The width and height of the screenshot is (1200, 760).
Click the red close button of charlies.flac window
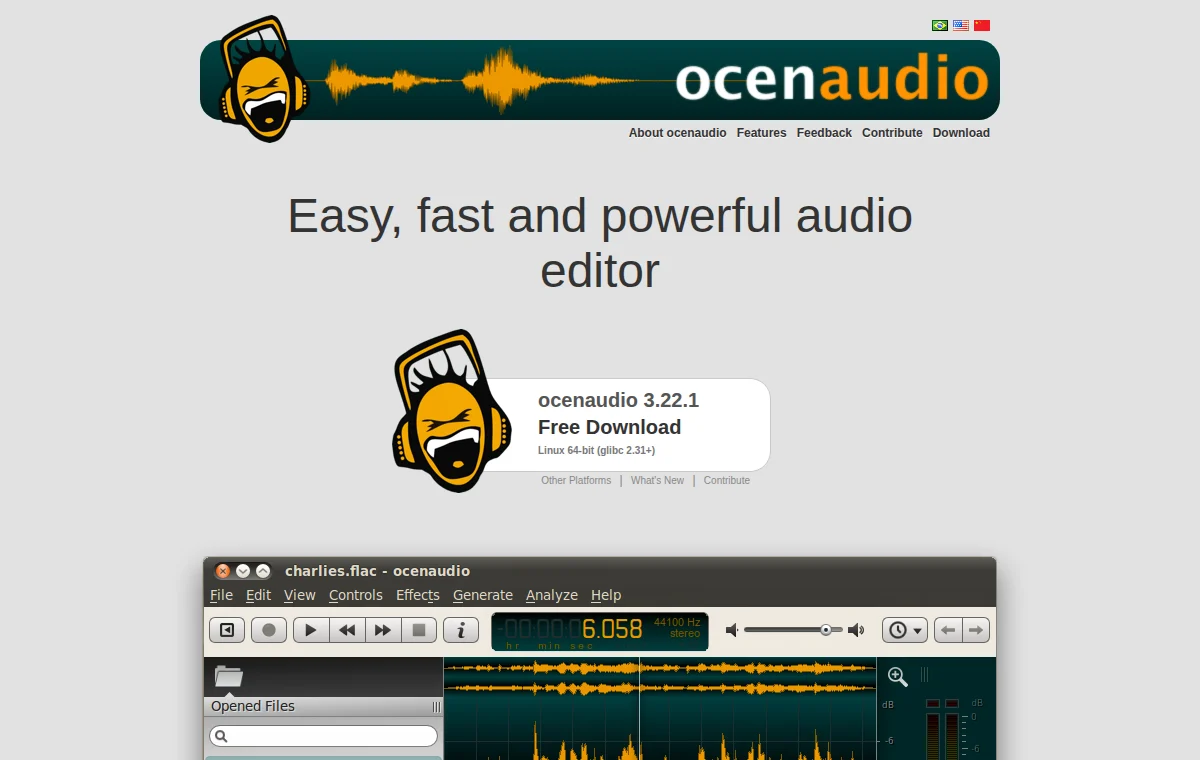223,571
